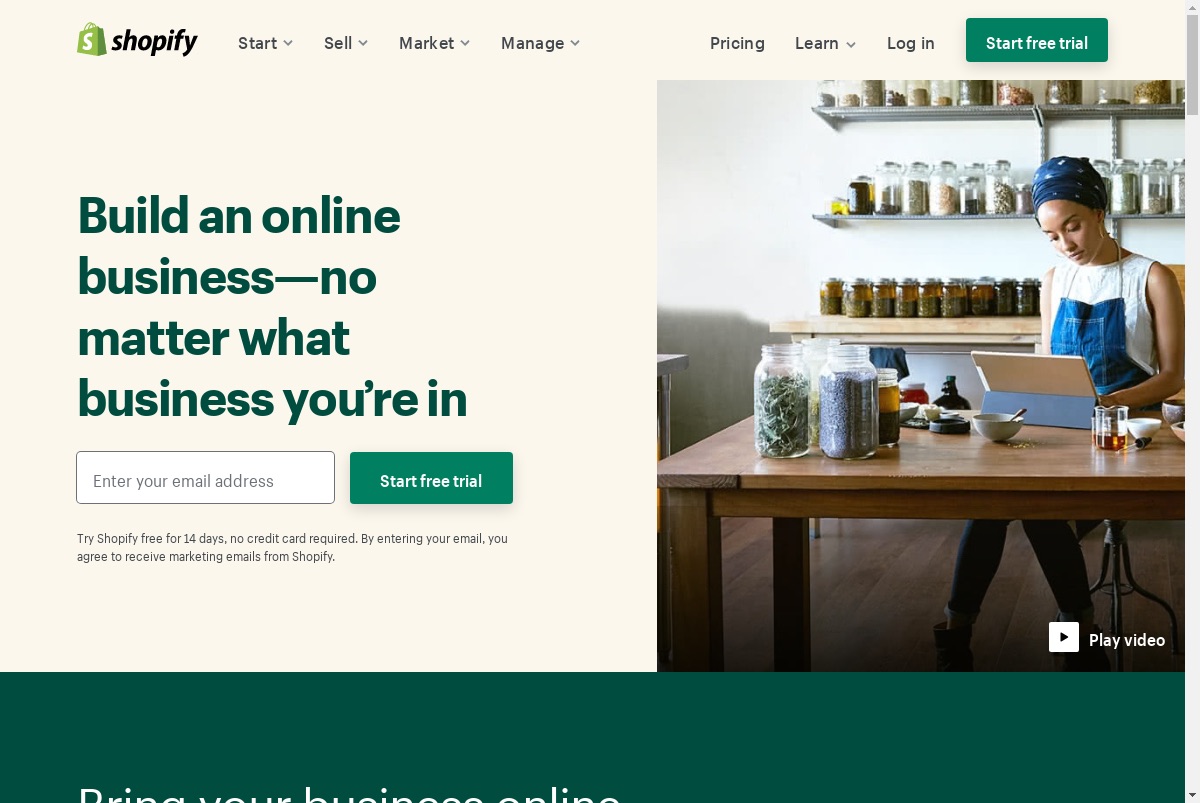Click the Play video label
Viewport: 1200px width, 803px height.
[x=1127, y=640]
